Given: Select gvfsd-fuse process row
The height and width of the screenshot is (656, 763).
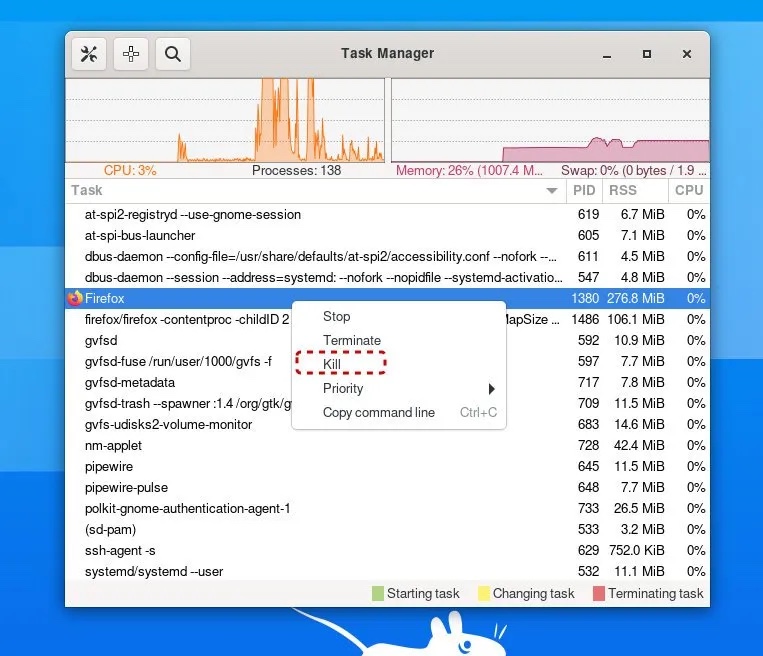Looking at the screenshot, I should point(387,361).
